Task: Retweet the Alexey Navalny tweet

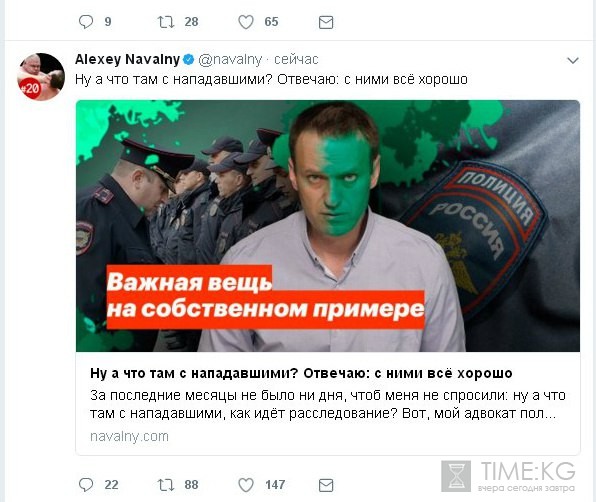Action: (x=166, y=485)
